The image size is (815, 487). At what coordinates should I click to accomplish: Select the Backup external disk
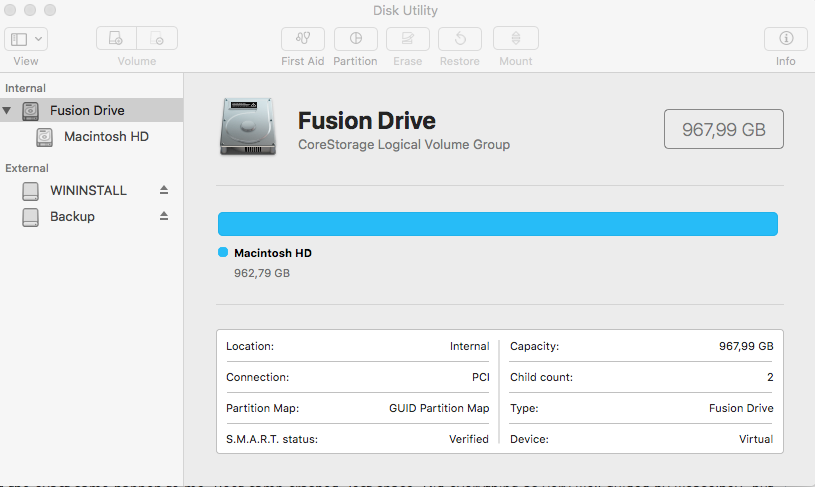[72, 217]
